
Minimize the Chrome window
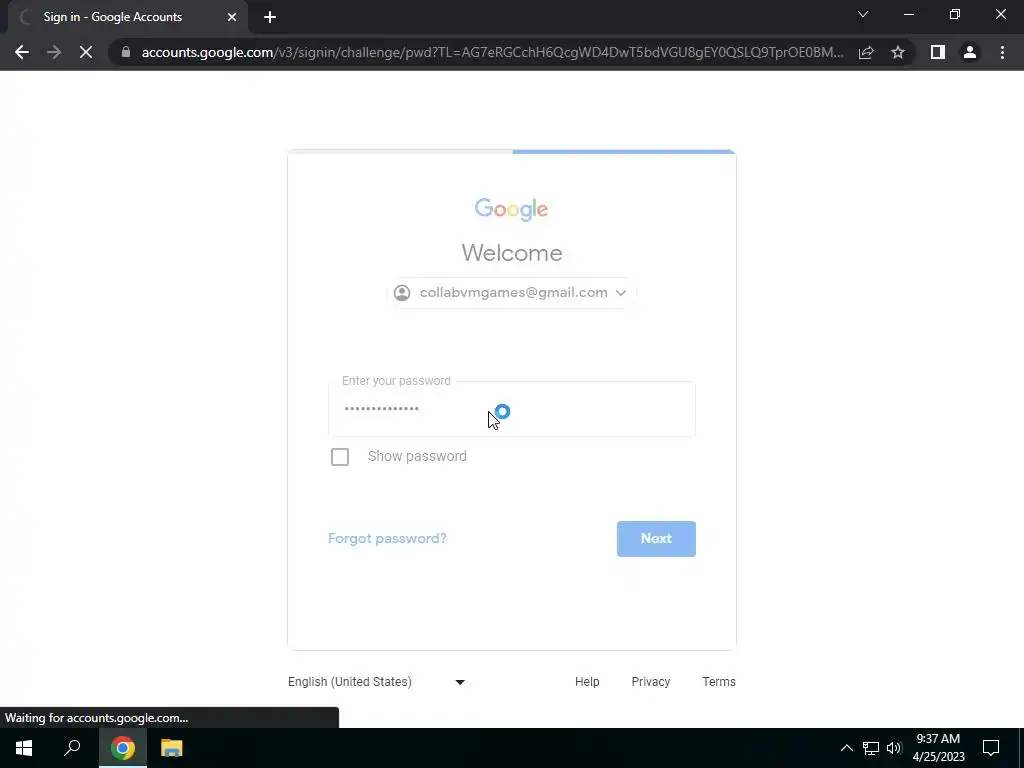point(908,14)
